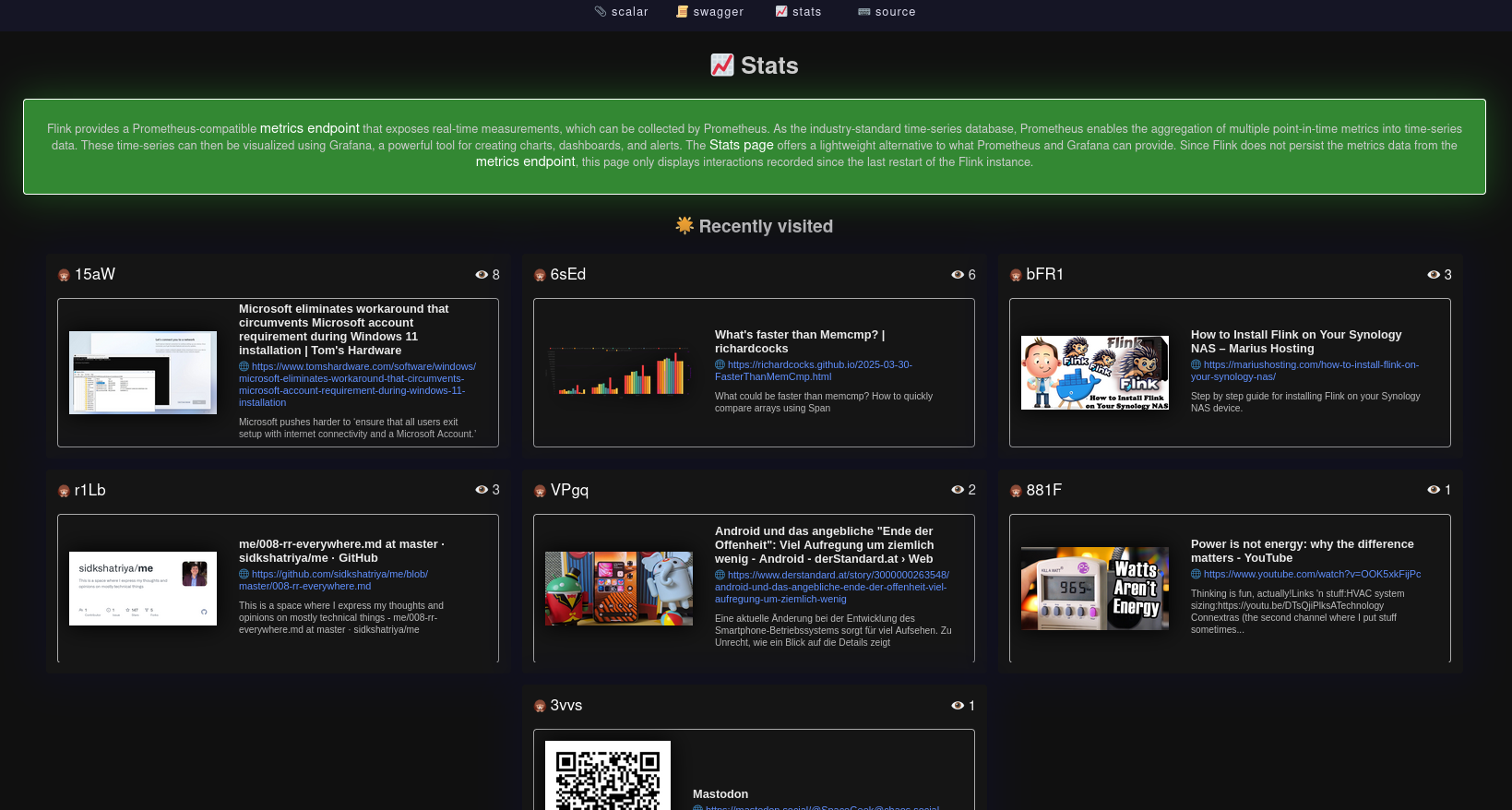Click the avatar icon beside 15aW
The image size is (1512, 810).
click(x=64, y=275)
